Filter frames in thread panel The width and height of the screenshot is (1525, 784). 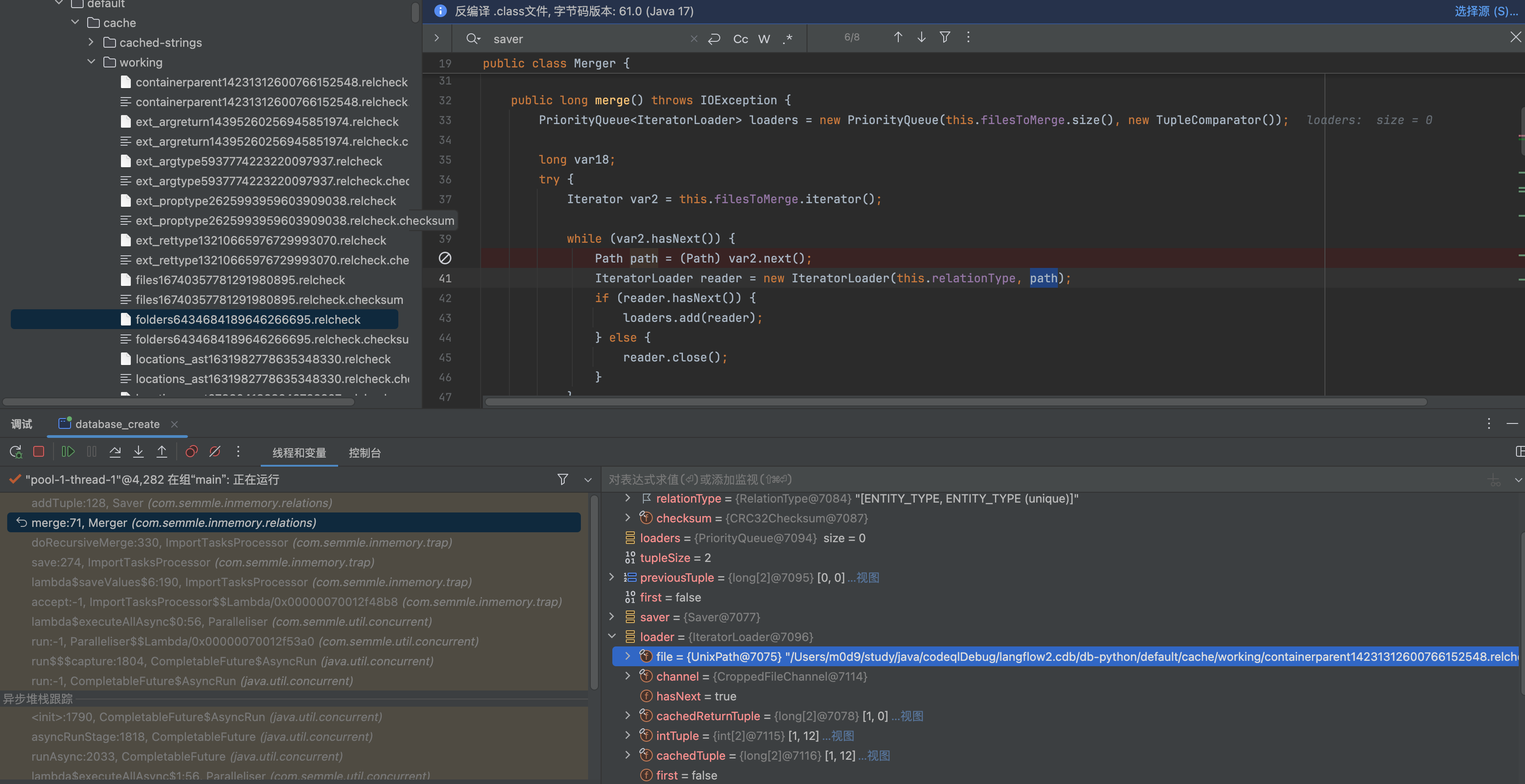tap(563, 479)
